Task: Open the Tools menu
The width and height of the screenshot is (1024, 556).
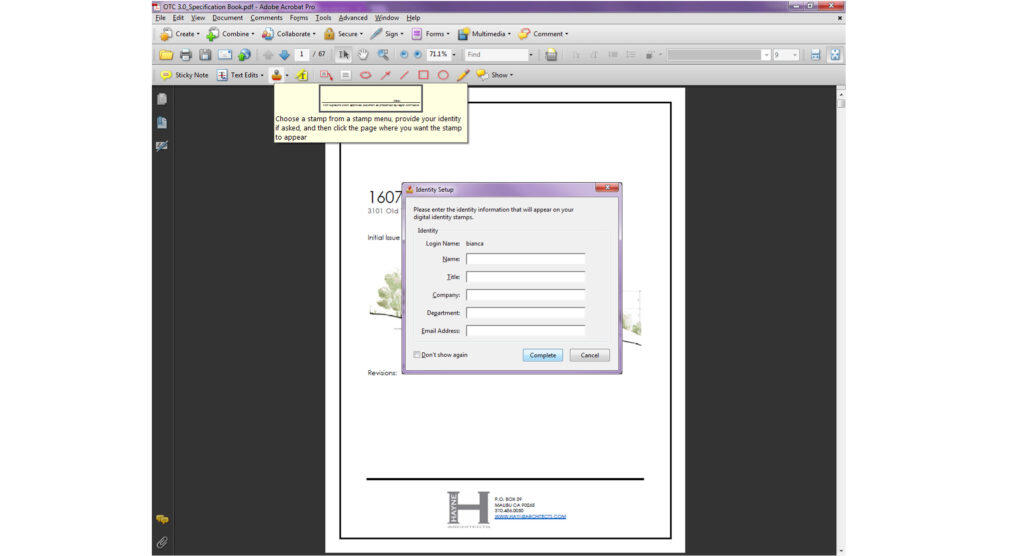Action: pos(323,18)
